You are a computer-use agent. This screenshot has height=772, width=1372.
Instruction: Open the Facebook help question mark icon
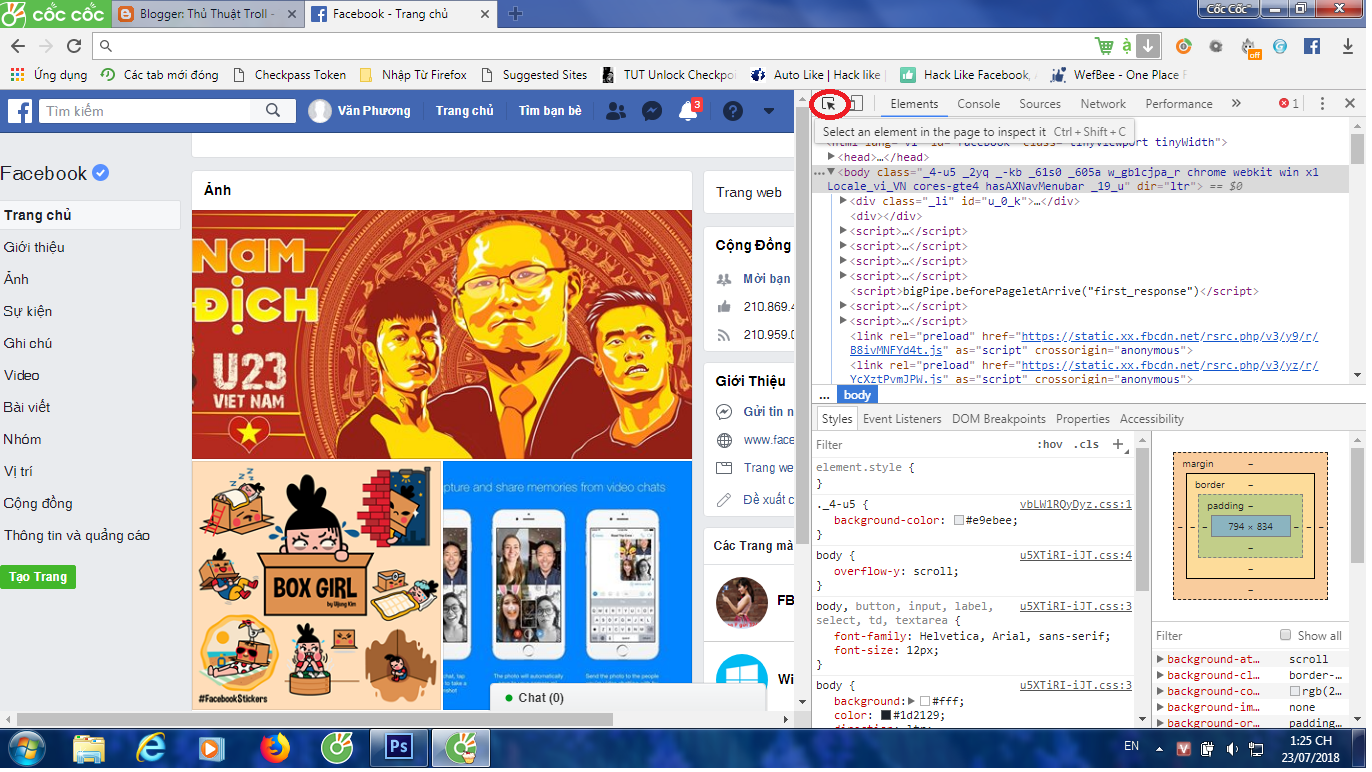[733, 111]
